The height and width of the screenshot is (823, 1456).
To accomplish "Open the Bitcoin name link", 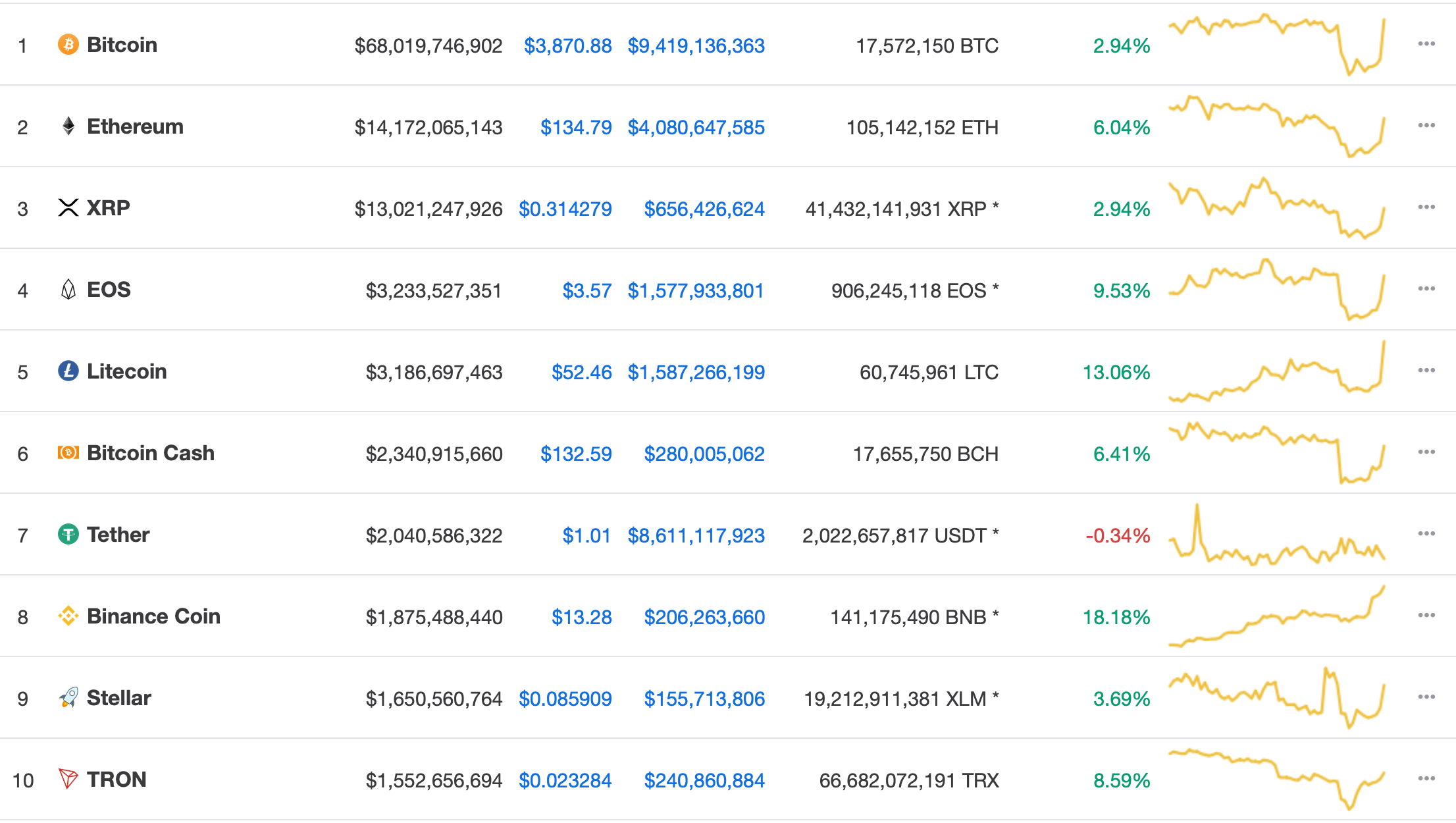I will pos(122,45).
